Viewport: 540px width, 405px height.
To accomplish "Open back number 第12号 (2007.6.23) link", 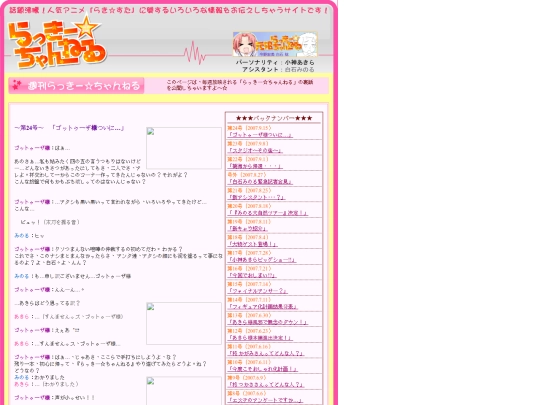I will point(260,338).
